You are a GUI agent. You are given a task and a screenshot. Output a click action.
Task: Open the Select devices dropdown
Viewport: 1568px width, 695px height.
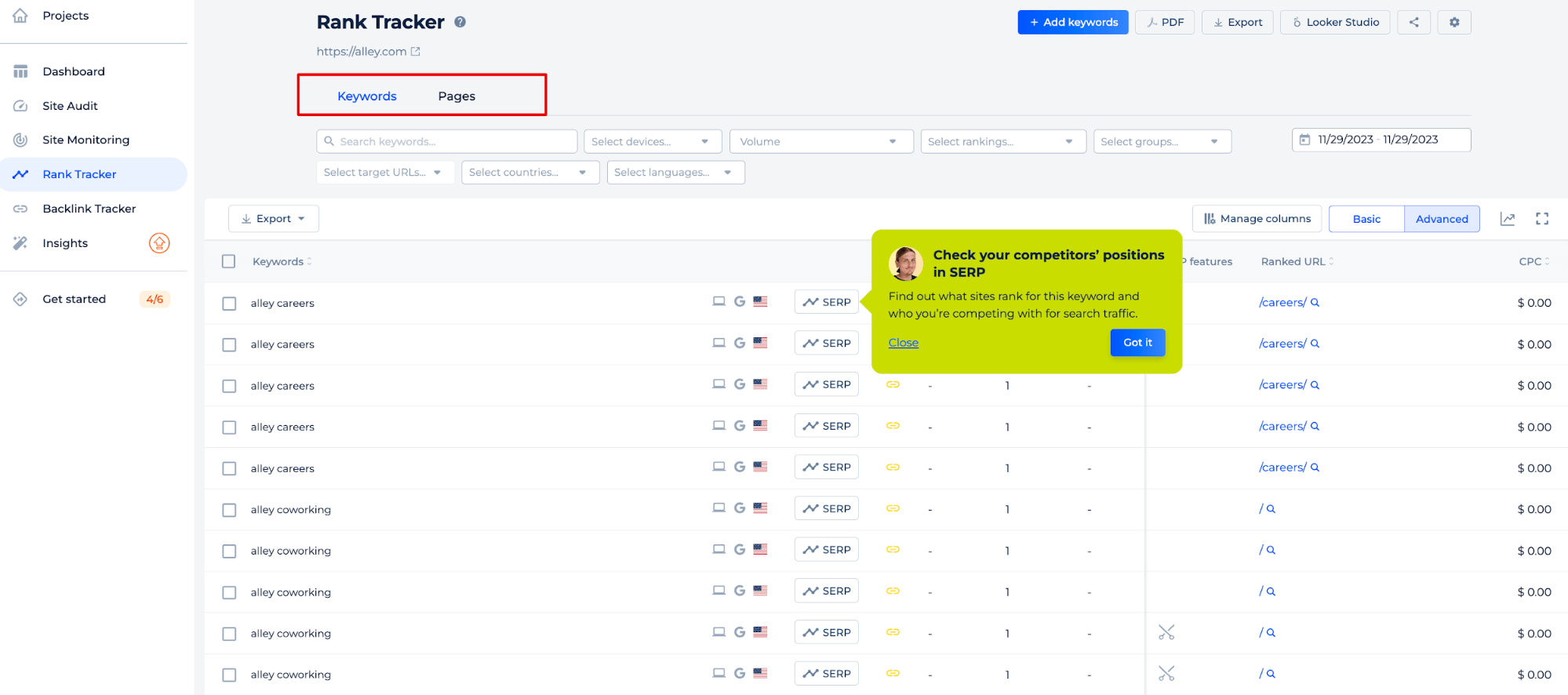pyautogui.click(x=653, y=141)
